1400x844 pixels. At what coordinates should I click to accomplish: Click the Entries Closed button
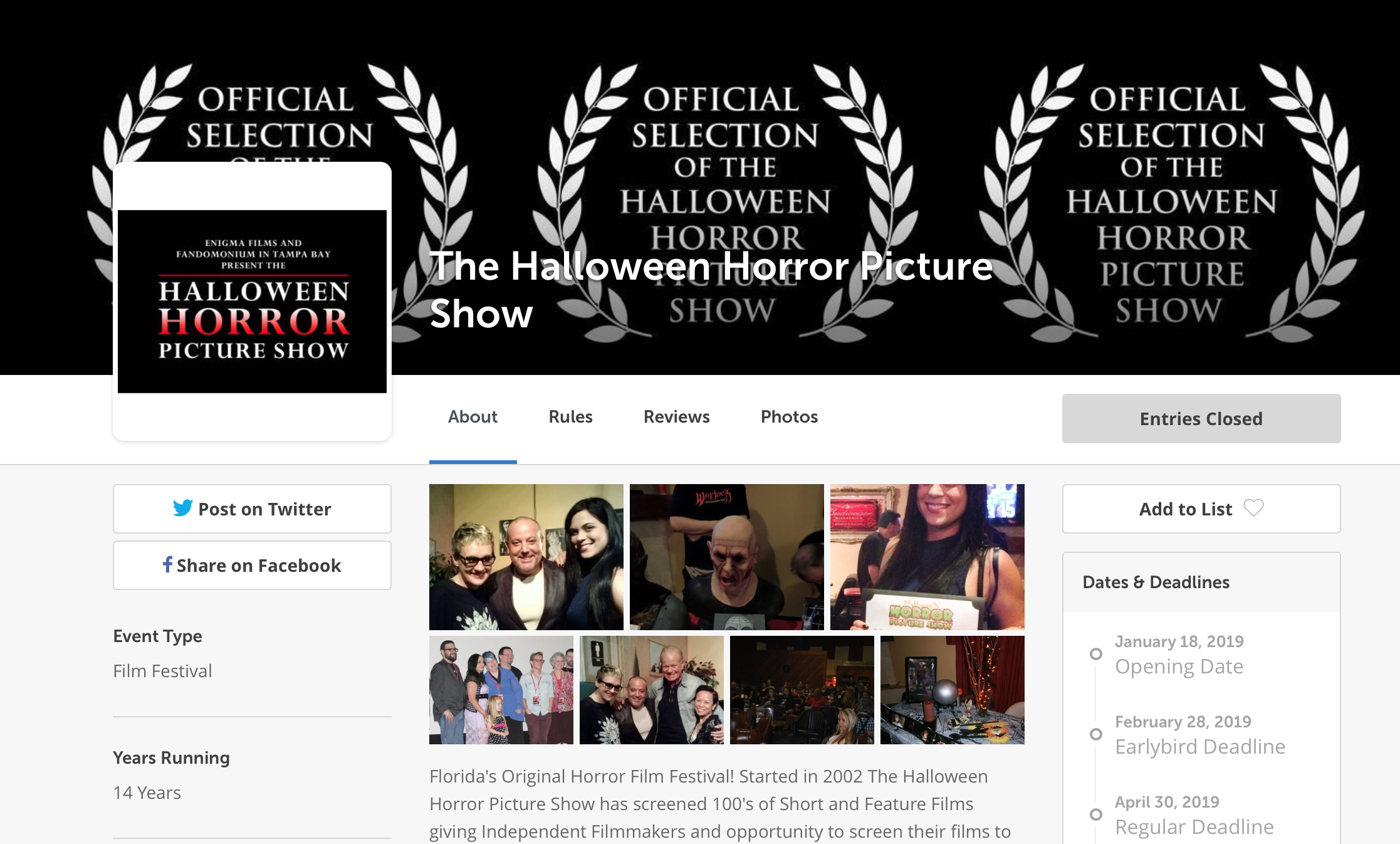(1201, 418)
